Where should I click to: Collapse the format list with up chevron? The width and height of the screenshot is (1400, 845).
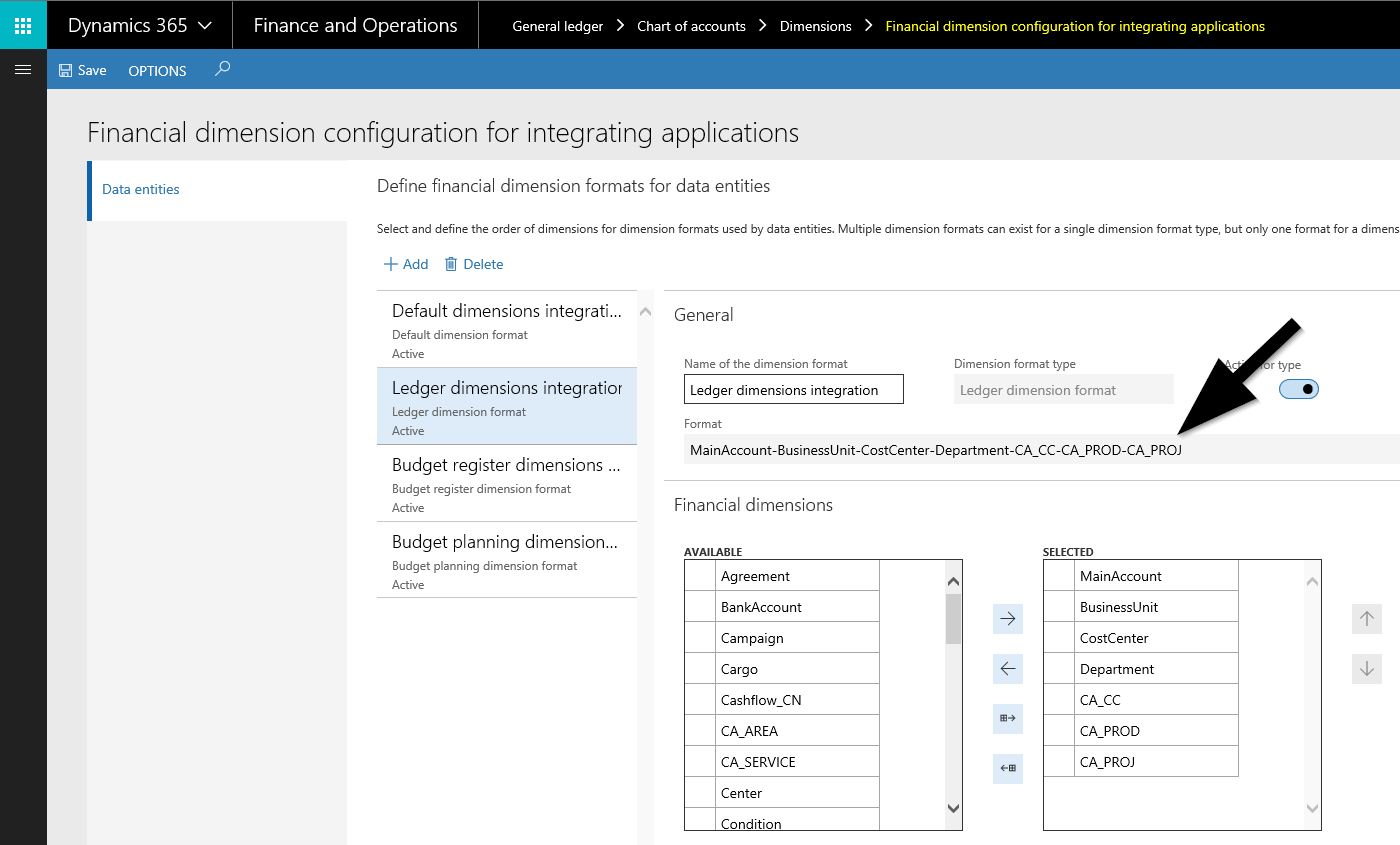tap(645, 312)
